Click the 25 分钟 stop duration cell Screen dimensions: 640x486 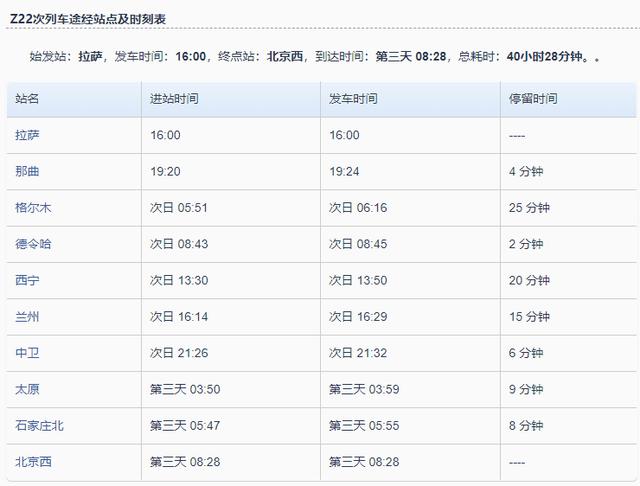pyautogui.click(x=529, y=208)
